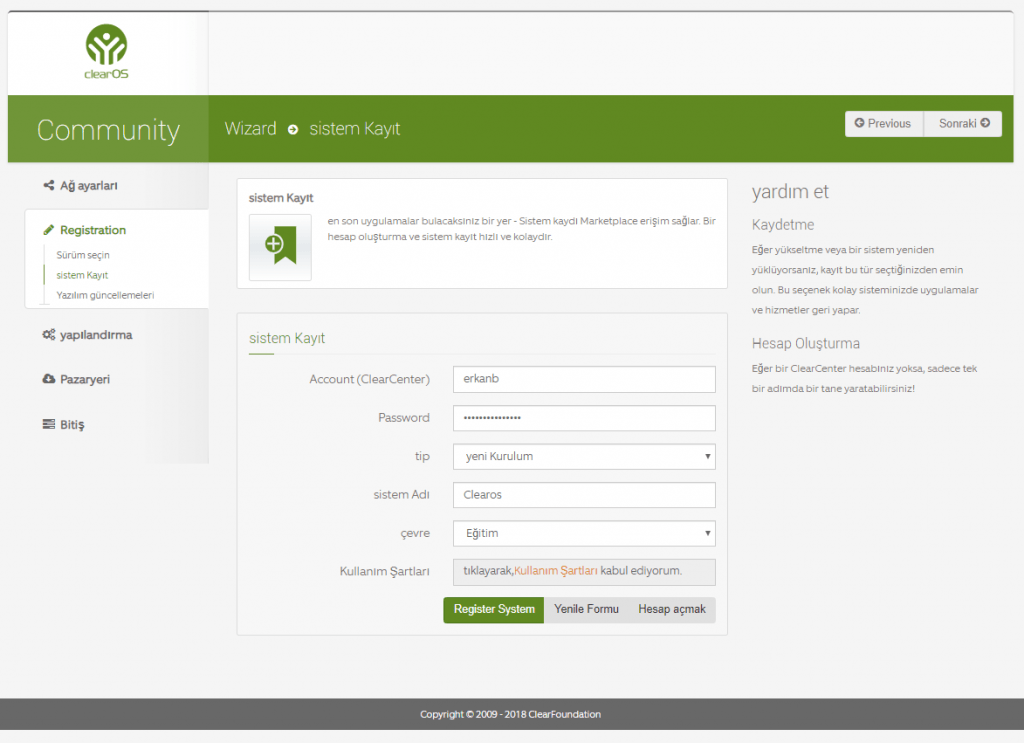
Task: Click the share icon beside Ağ ayarları
Action: [x=49, y=185]
